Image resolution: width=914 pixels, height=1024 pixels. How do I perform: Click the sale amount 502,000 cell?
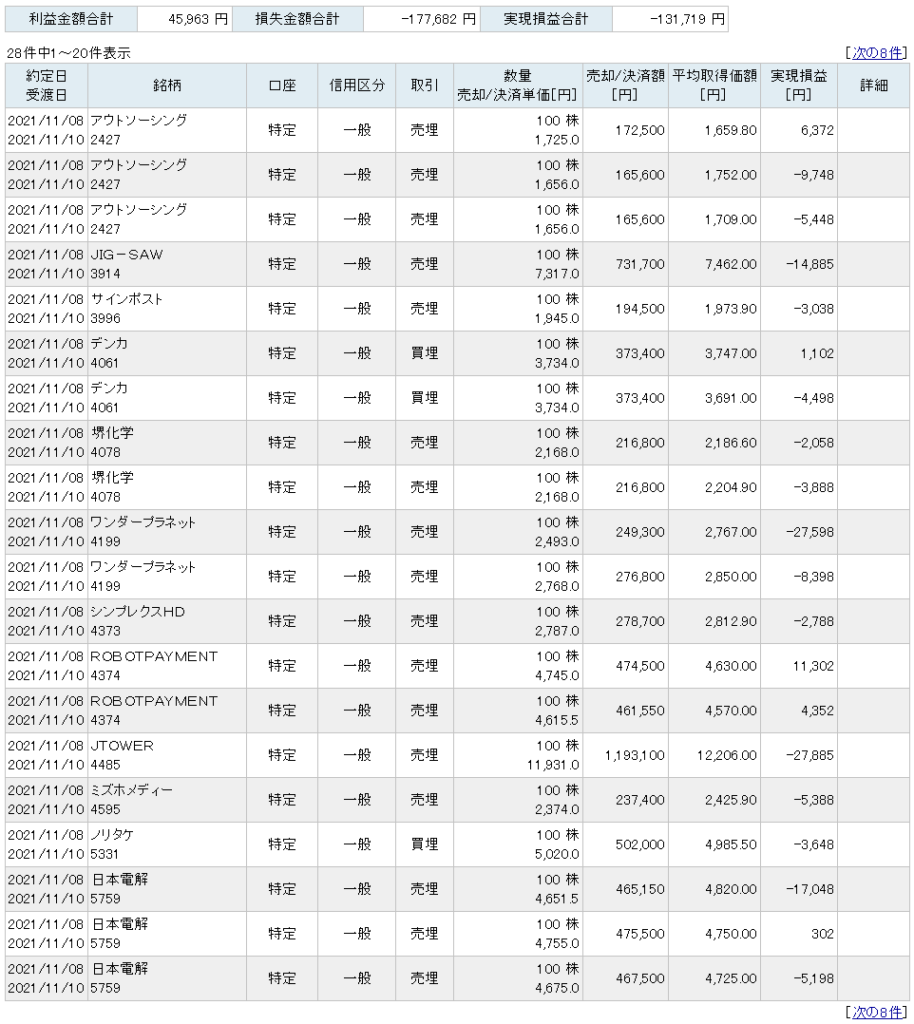625,844
